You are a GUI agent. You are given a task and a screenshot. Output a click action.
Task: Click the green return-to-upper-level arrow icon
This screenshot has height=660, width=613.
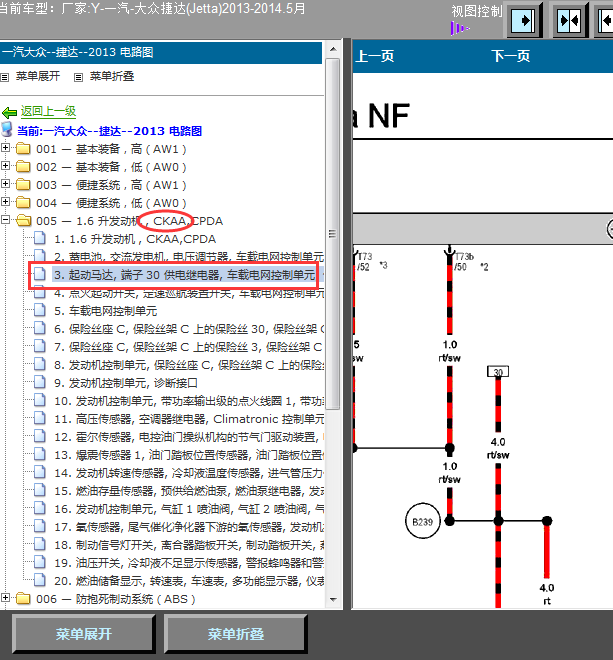(9, 112)
